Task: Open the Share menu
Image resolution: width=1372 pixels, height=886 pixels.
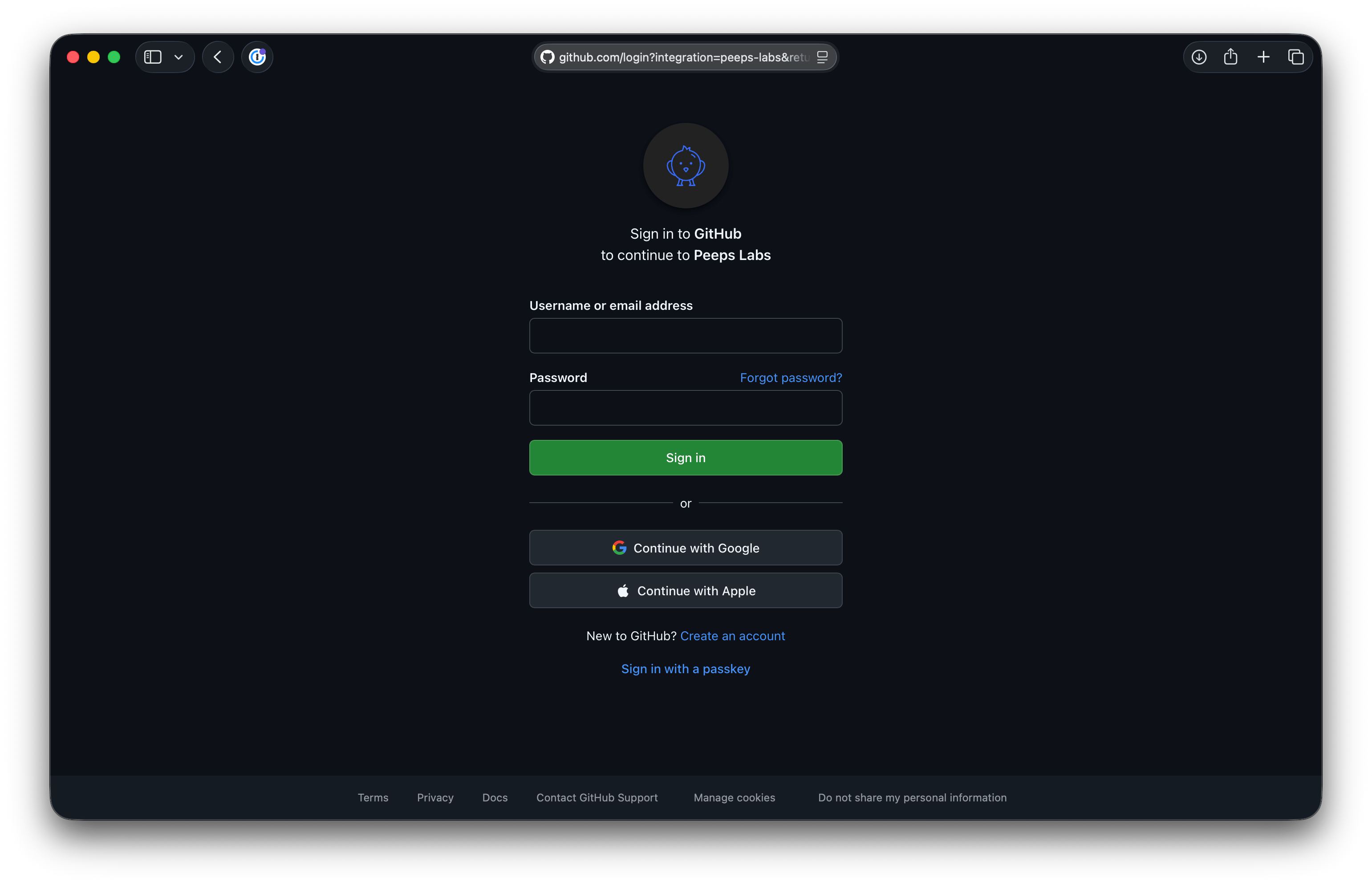Action: pyautogui.click(x=1230, y=57)
